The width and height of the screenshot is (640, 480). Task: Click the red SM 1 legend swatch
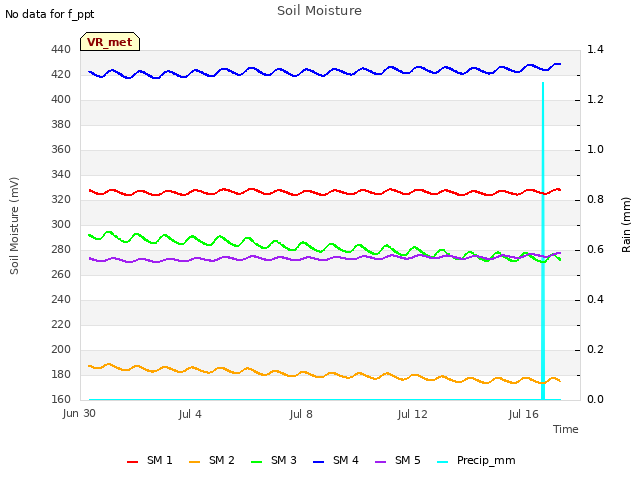coord(133,462)
